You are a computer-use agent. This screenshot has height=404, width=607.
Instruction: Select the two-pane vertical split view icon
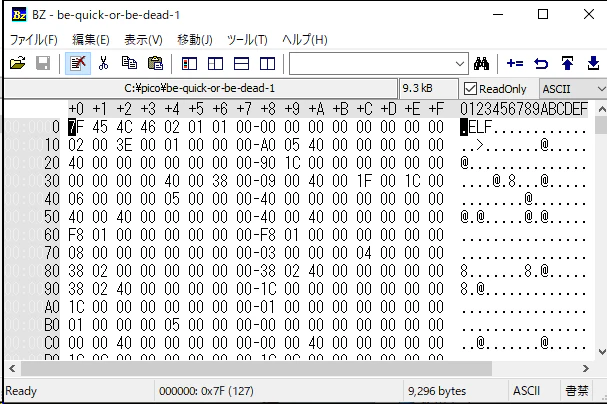pos(215,63)
